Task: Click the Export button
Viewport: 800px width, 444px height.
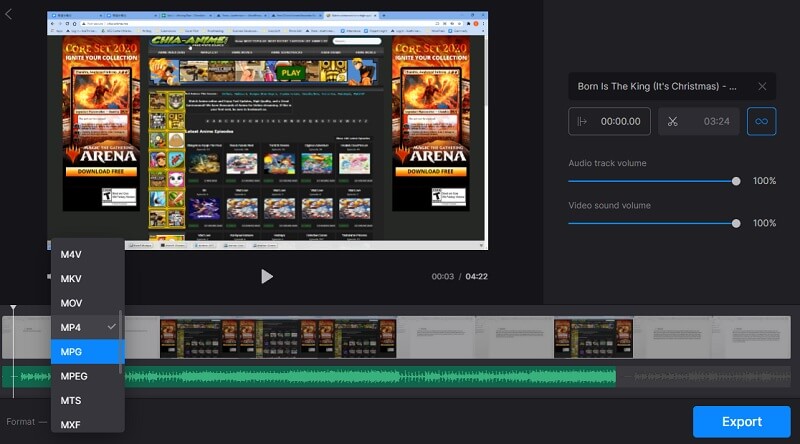Action: [741, 421]
